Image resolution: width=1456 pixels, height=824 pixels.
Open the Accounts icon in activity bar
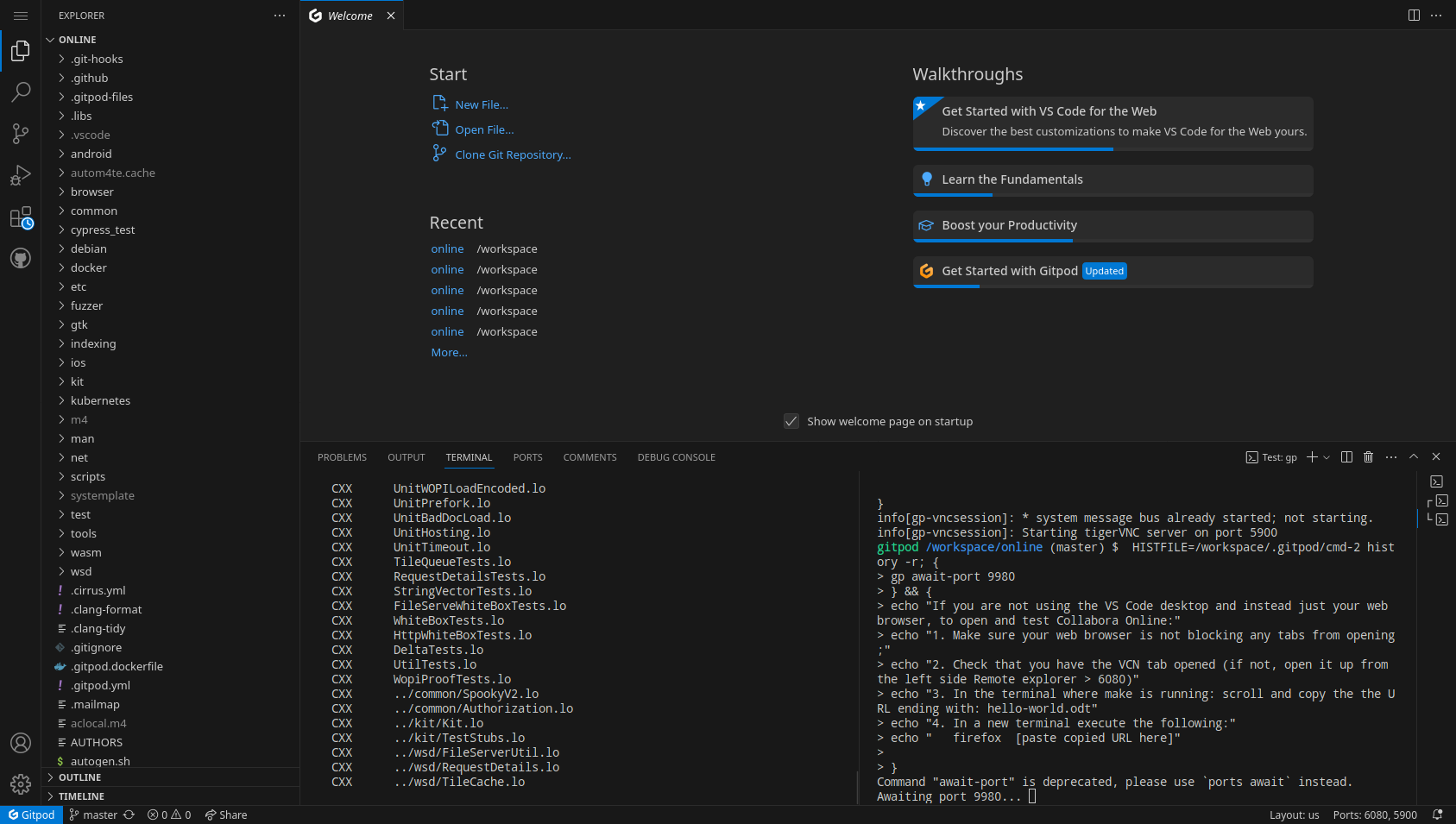click(x=21, y=743)
